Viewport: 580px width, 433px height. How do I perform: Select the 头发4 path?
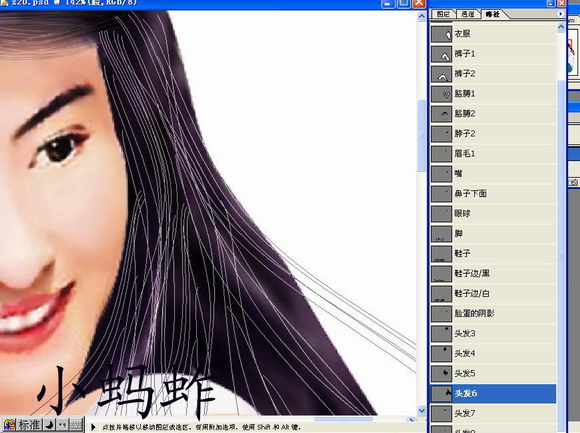(493, 353)
